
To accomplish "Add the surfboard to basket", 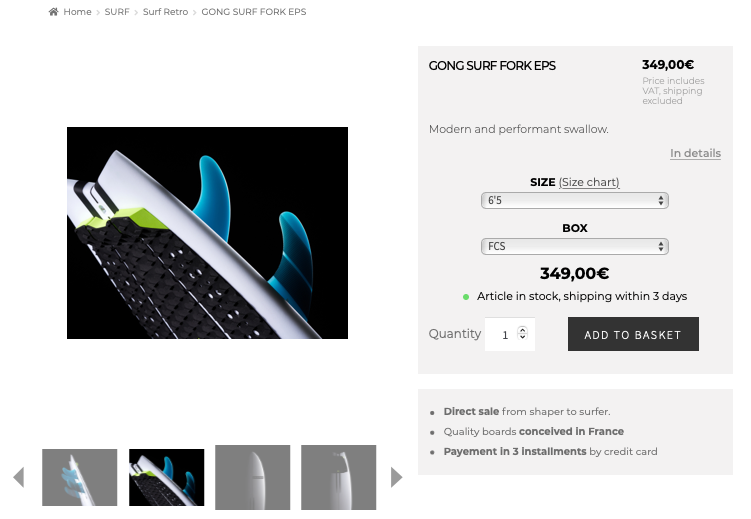I will click(x=633, y=334).
